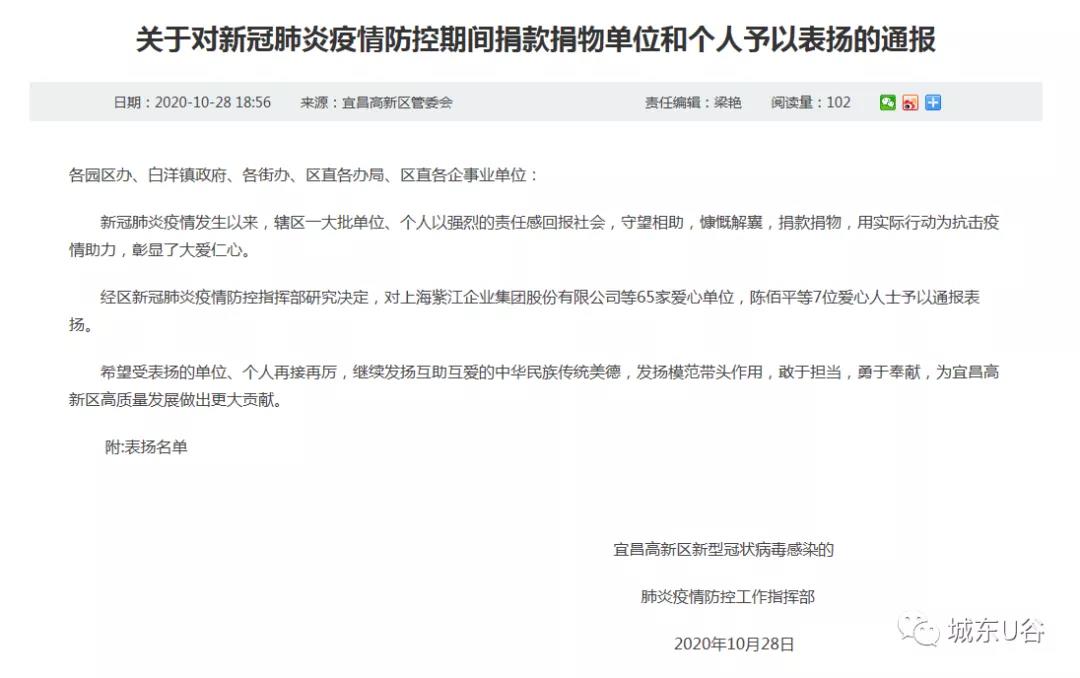Screen dimensions: 1080x678
Task: Share article via the red Weibo icon
Action: tap(910, 103)
